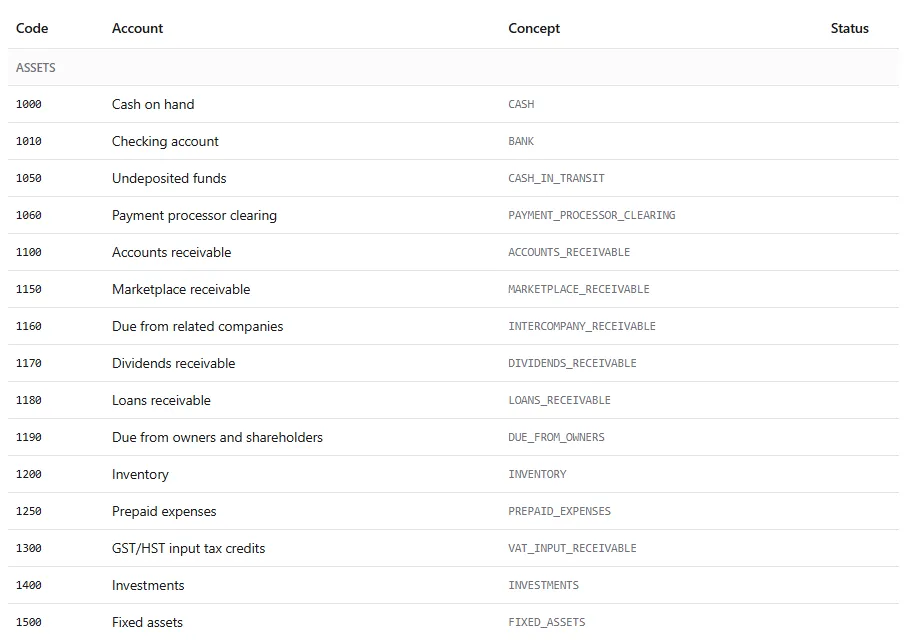Click account code 1060
Viewport: 907px width, 640px height.
pos(28,215)
